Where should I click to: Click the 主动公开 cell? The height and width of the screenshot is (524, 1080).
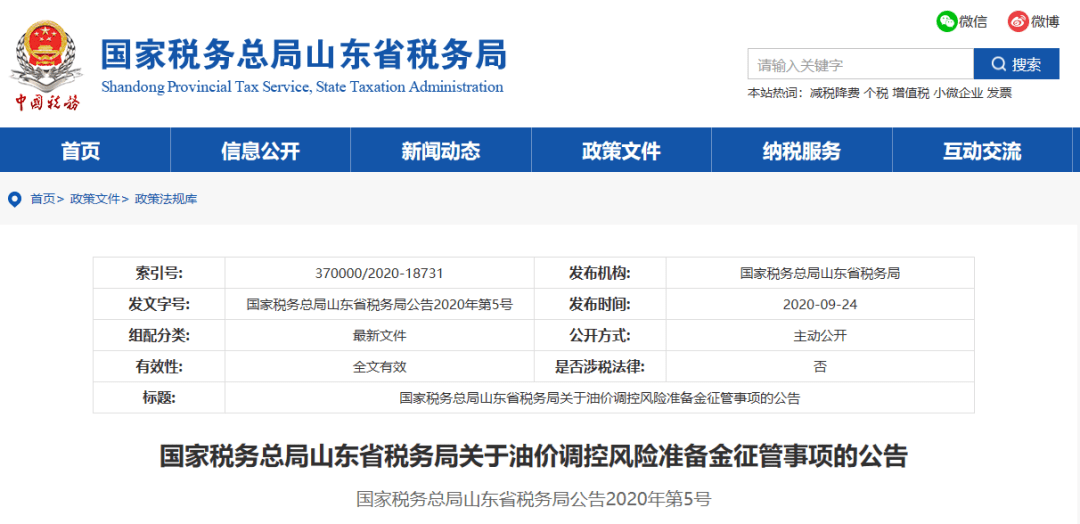(x=820, y=336)
